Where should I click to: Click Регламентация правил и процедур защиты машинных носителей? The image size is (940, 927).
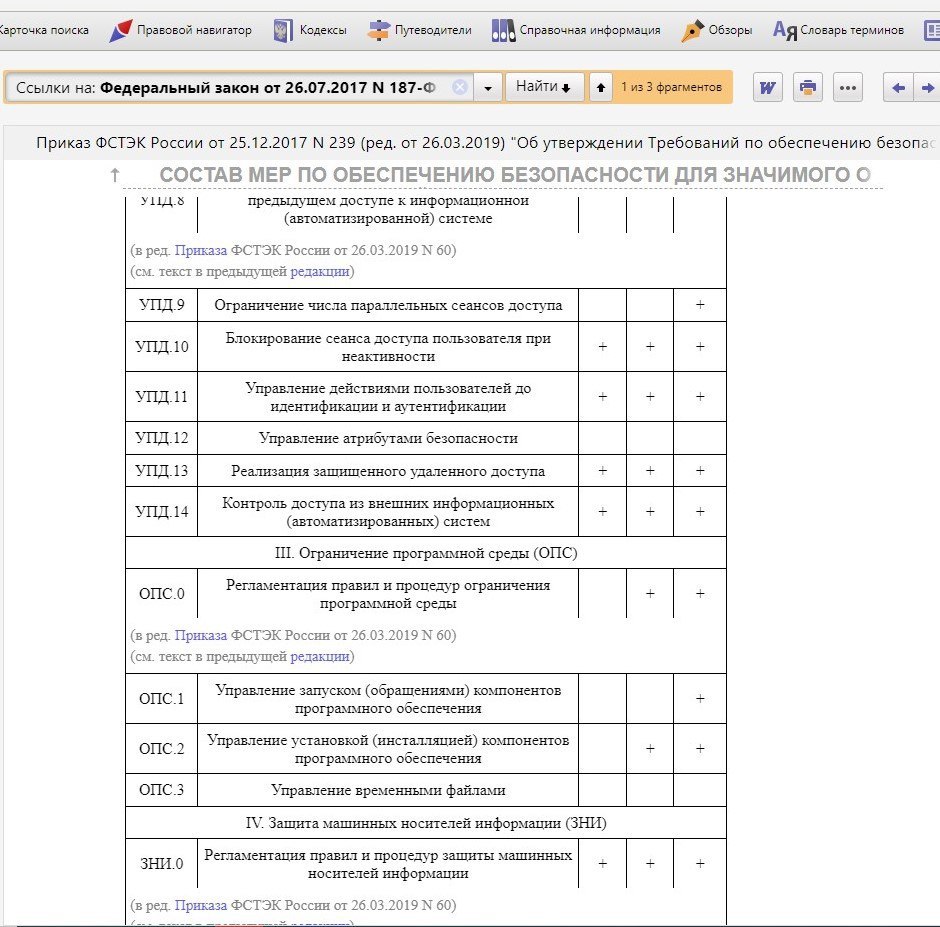tap(388, 864)
